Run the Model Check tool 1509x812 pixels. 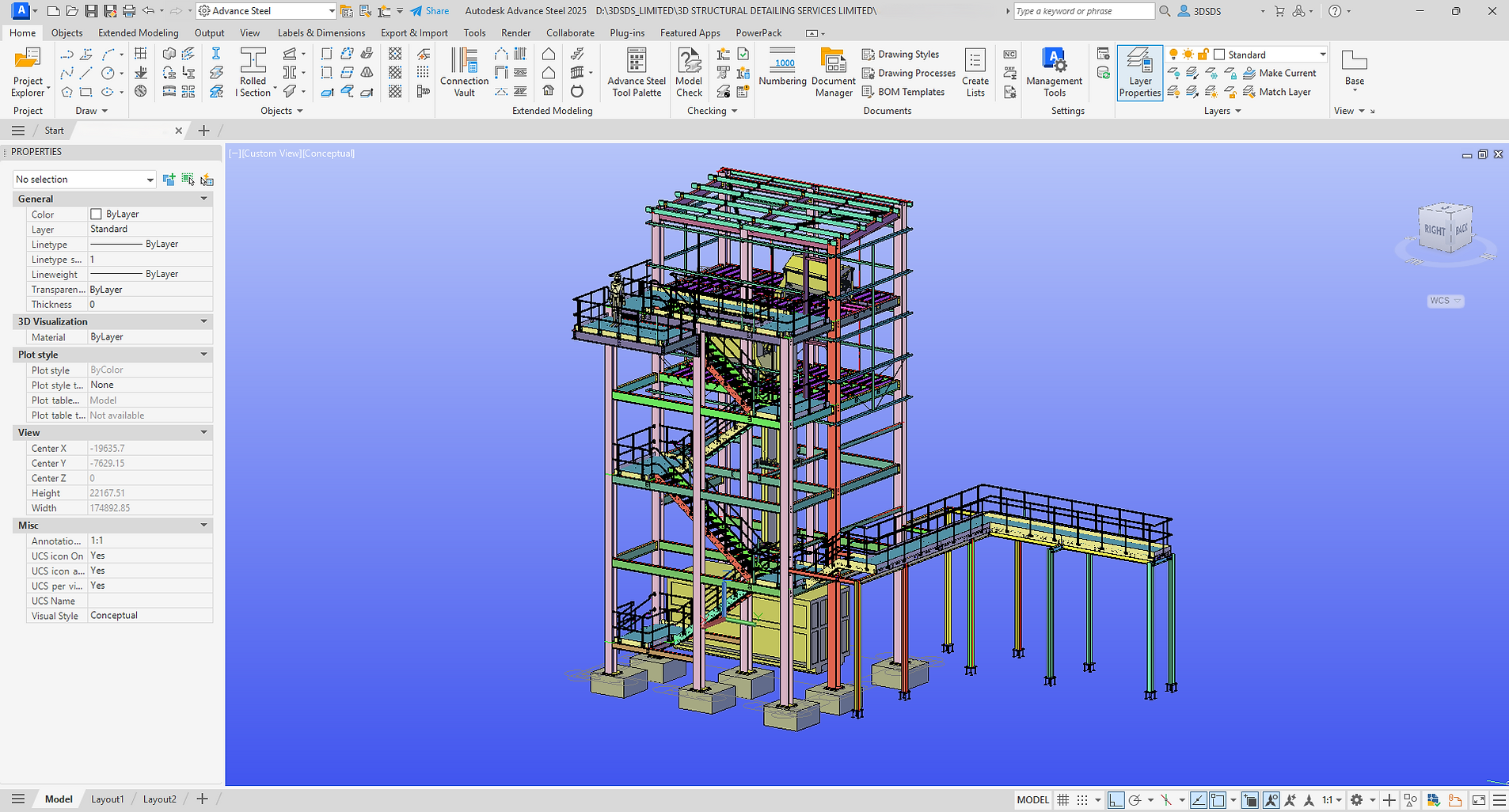[x=689, y=72]
